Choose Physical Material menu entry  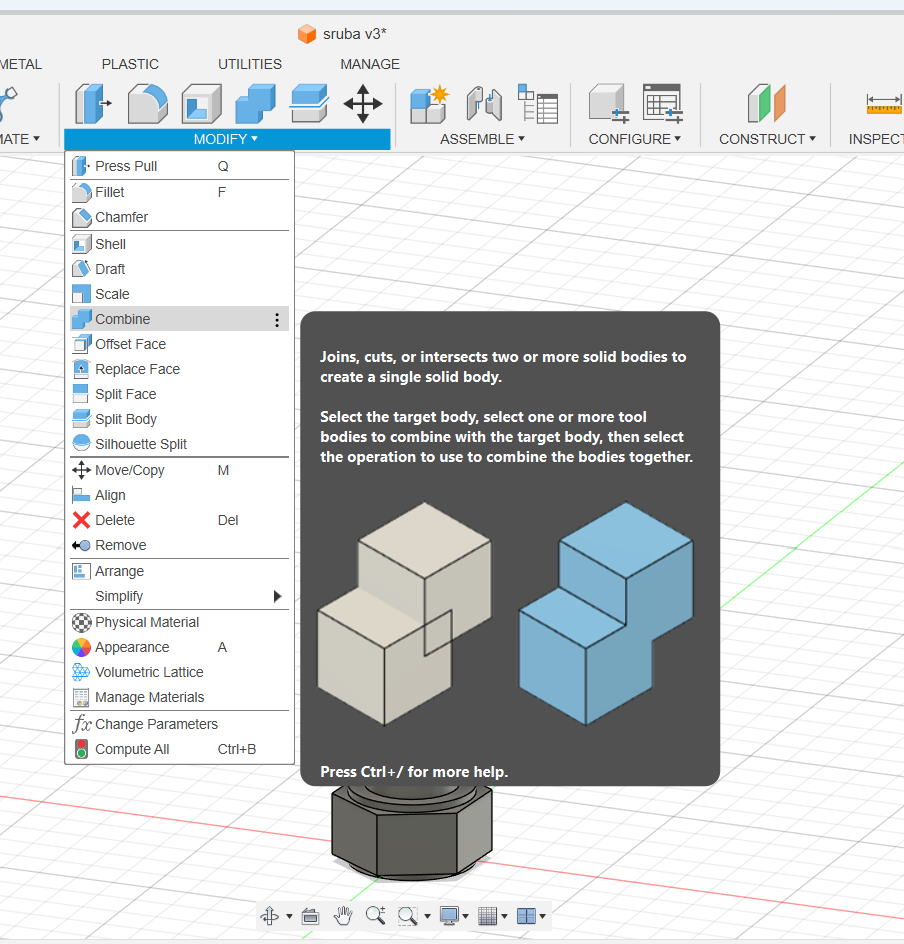179,623
